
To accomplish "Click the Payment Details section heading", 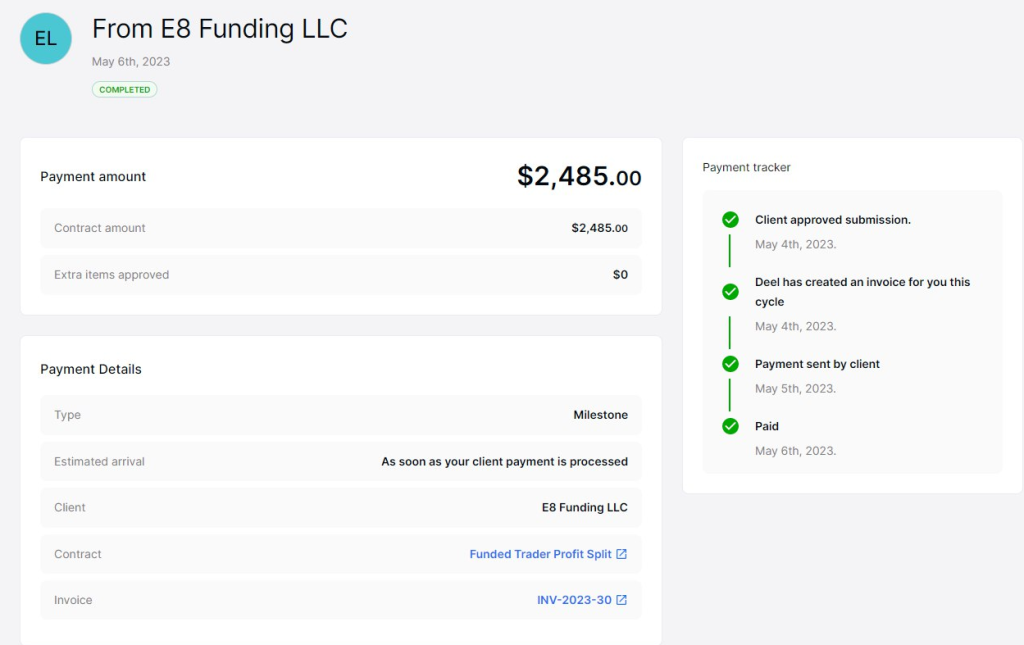I will pos(91,369).
